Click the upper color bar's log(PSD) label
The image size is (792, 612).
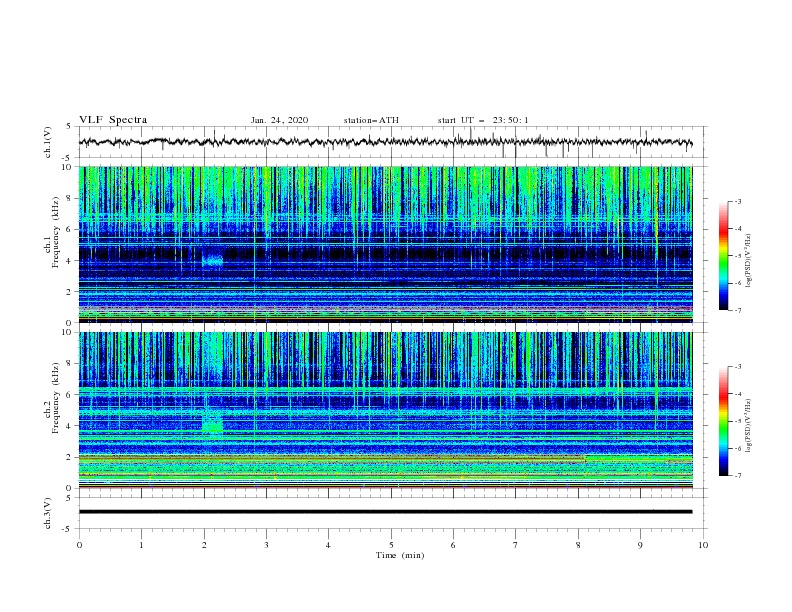(x=749, y=261)
